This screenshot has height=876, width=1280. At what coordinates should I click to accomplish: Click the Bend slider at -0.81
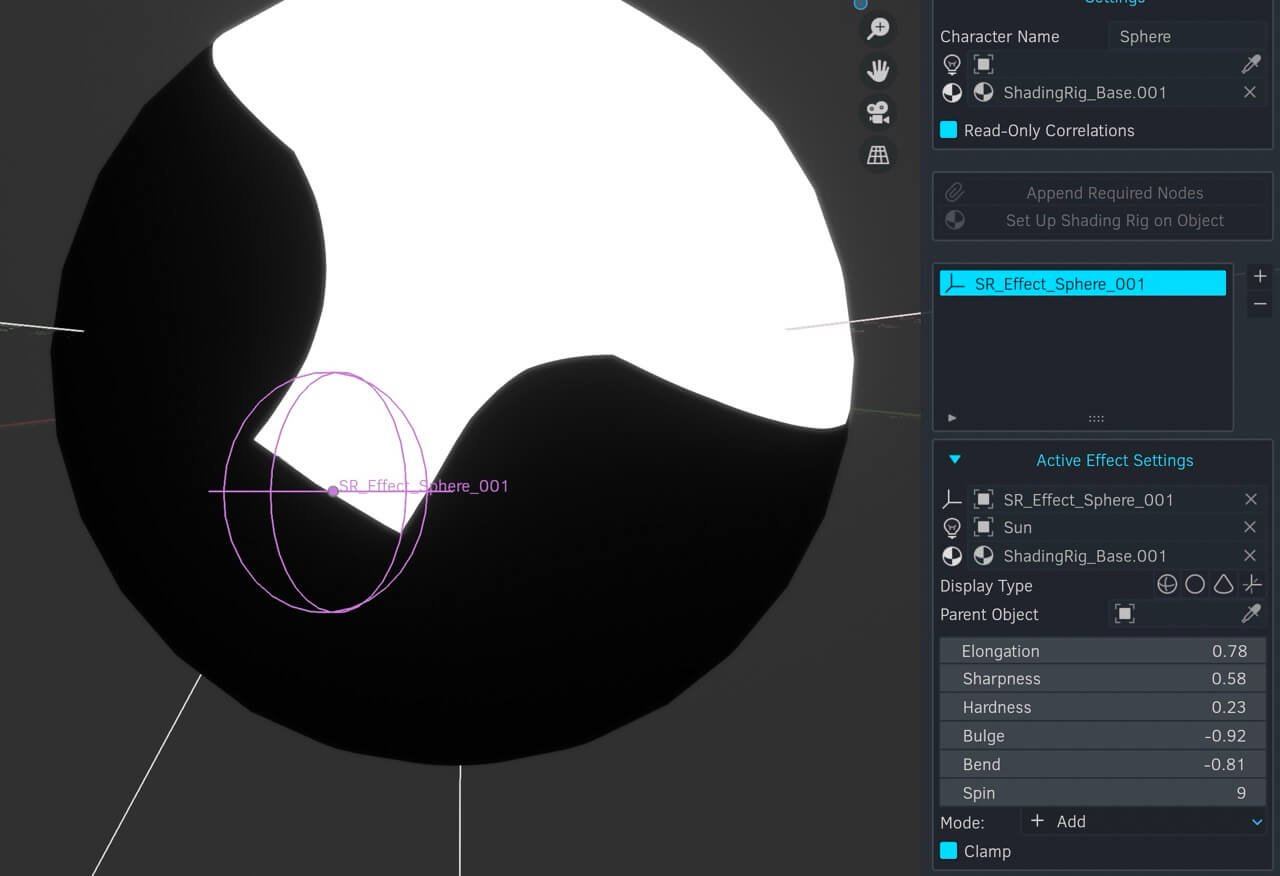pyautogui.click(x=1102, y=764)
